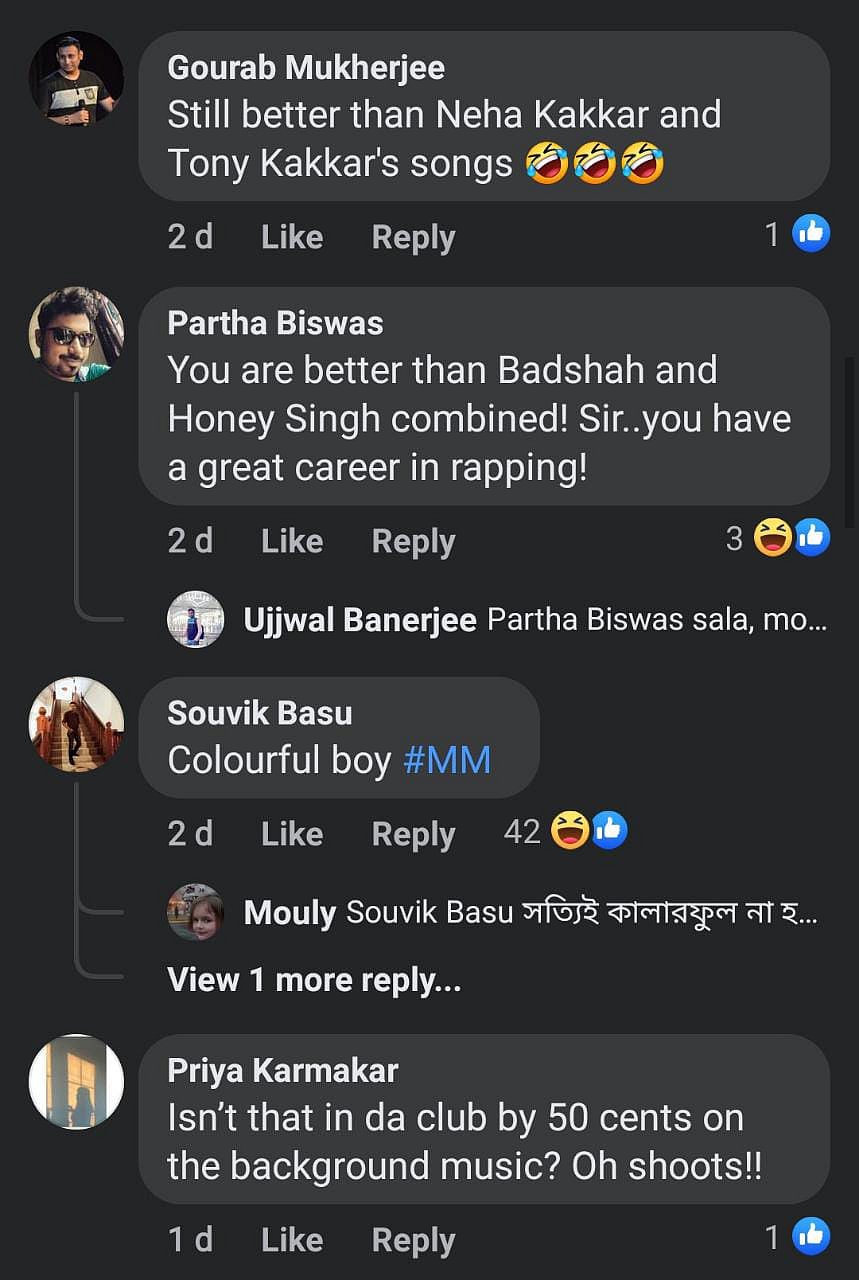This screenshot has width=859, height=1280.
Task: Open the #MM hashtag link
Action: coord(447,760)
